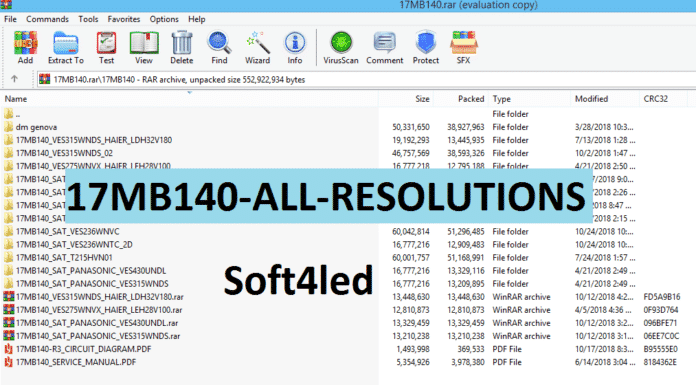696x385 pixels.
Task: Click the archive icon in address bar
Action: click(44, 79)
